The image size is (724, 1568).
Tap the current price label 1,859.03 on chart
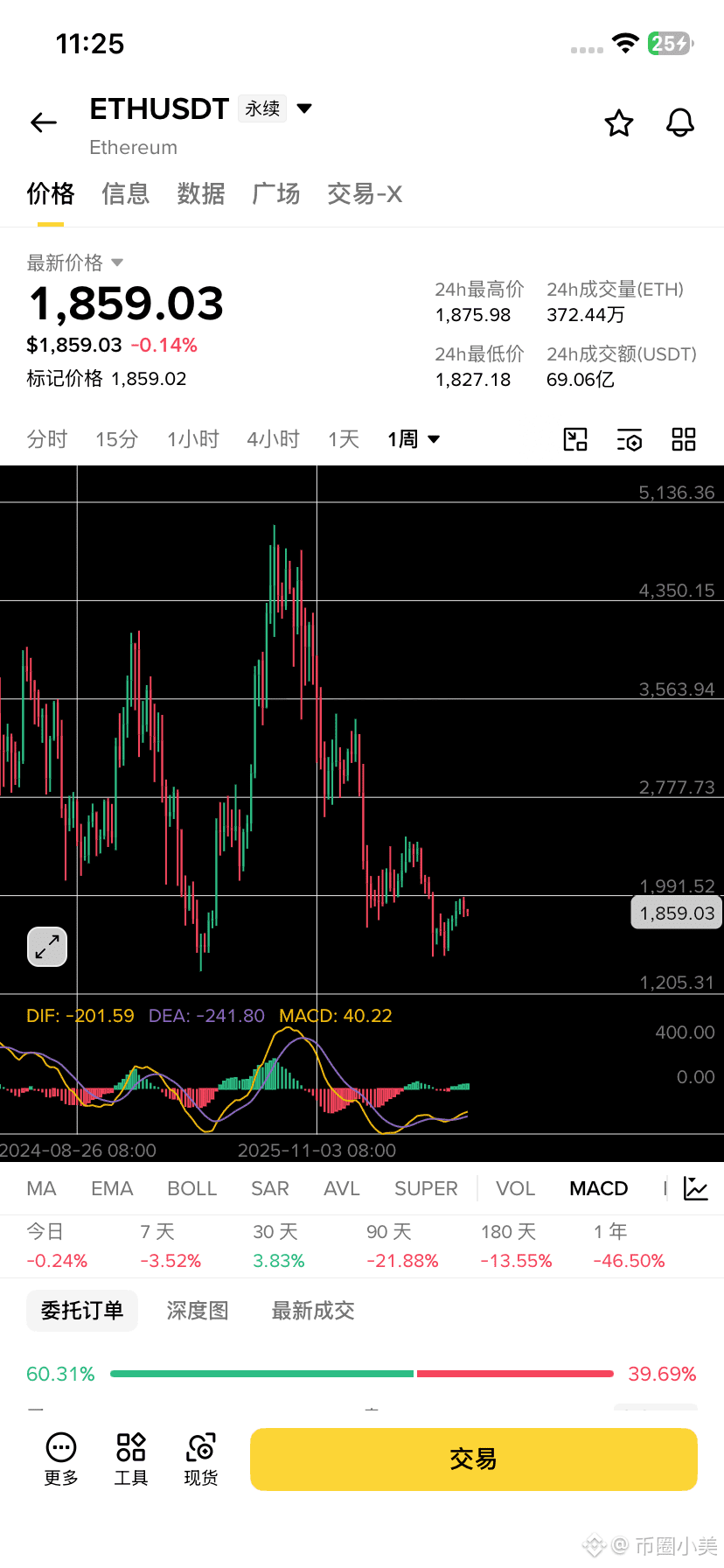pyautogui.click(x=677, y=913)
